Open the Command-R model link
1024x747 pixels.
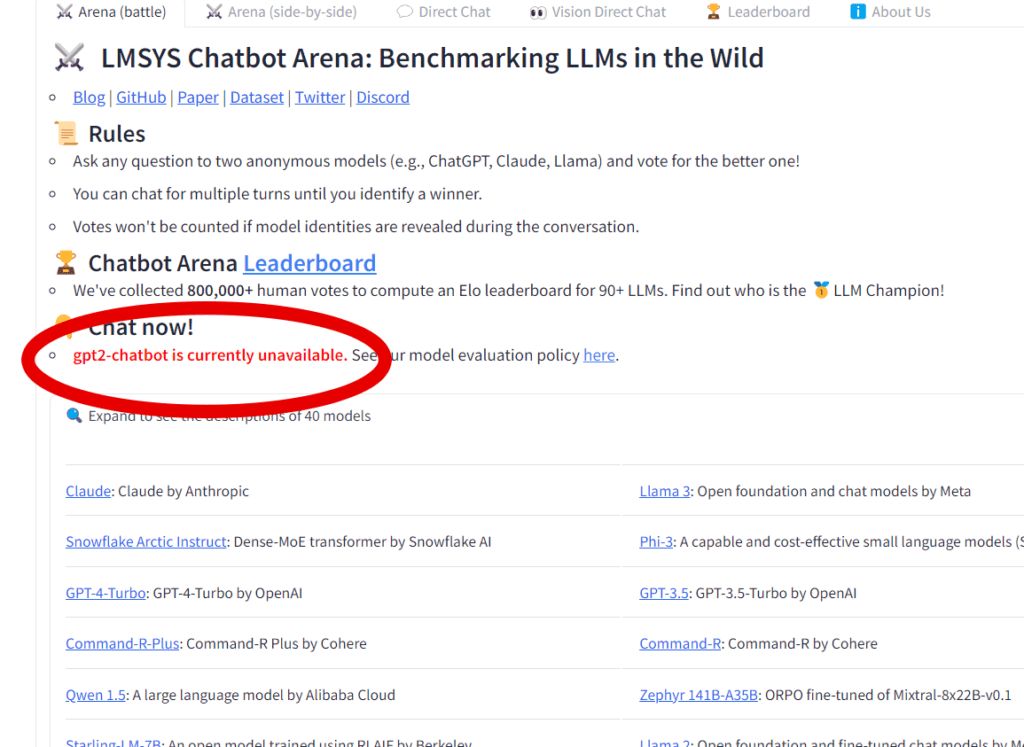pyautogui.click(x=680, y=643)
